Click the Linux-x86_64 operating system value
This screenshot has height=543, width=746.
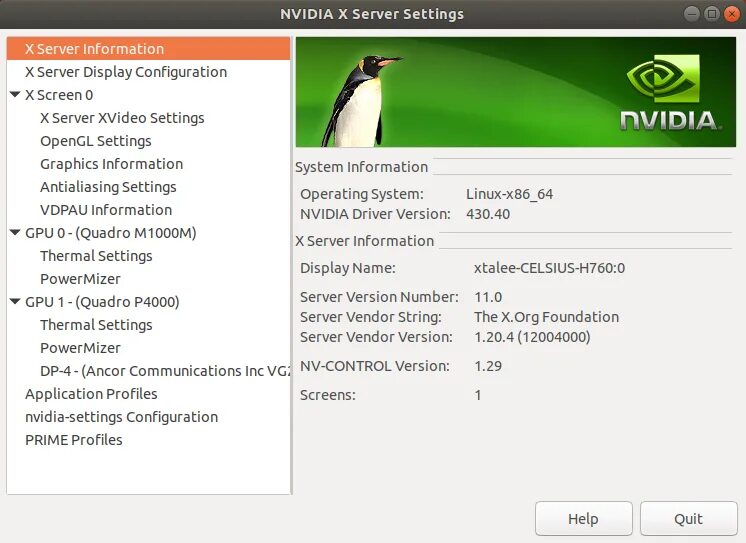509,194
